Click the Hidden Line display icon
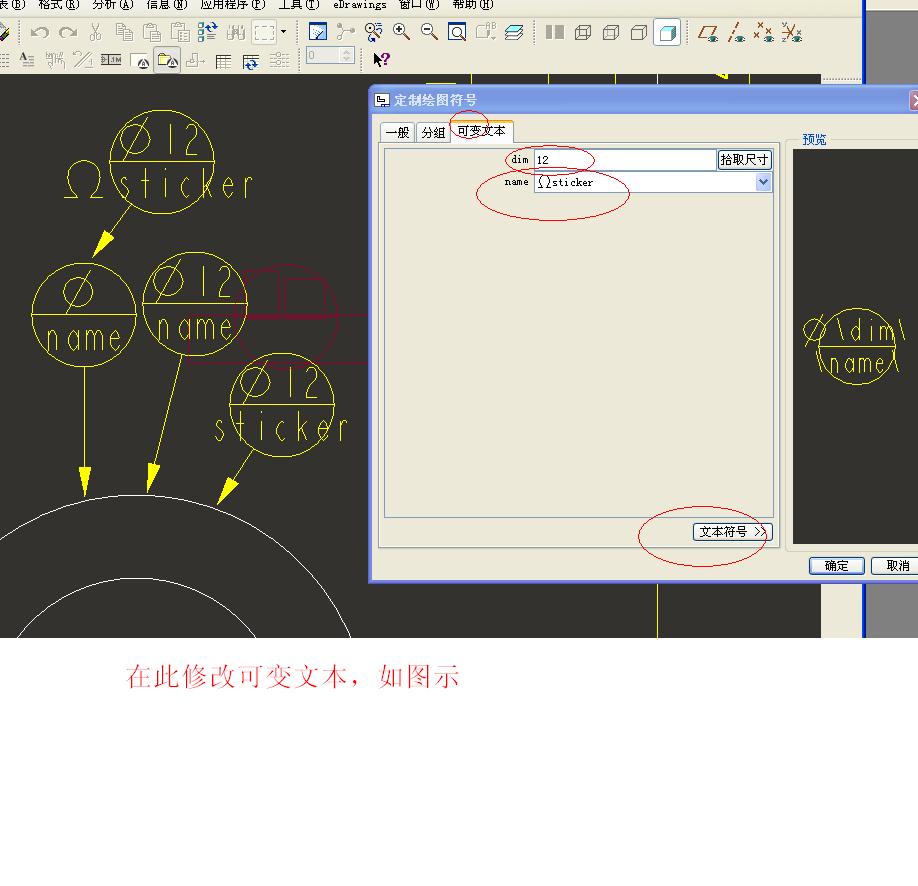 (x=611, y=32)
